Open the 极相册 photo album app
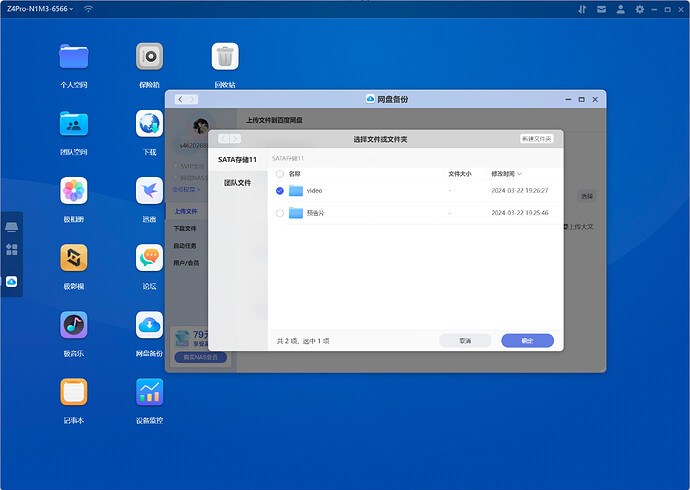Screen dimensions: 690x490 pyautogui.click(x=74, y=191)
